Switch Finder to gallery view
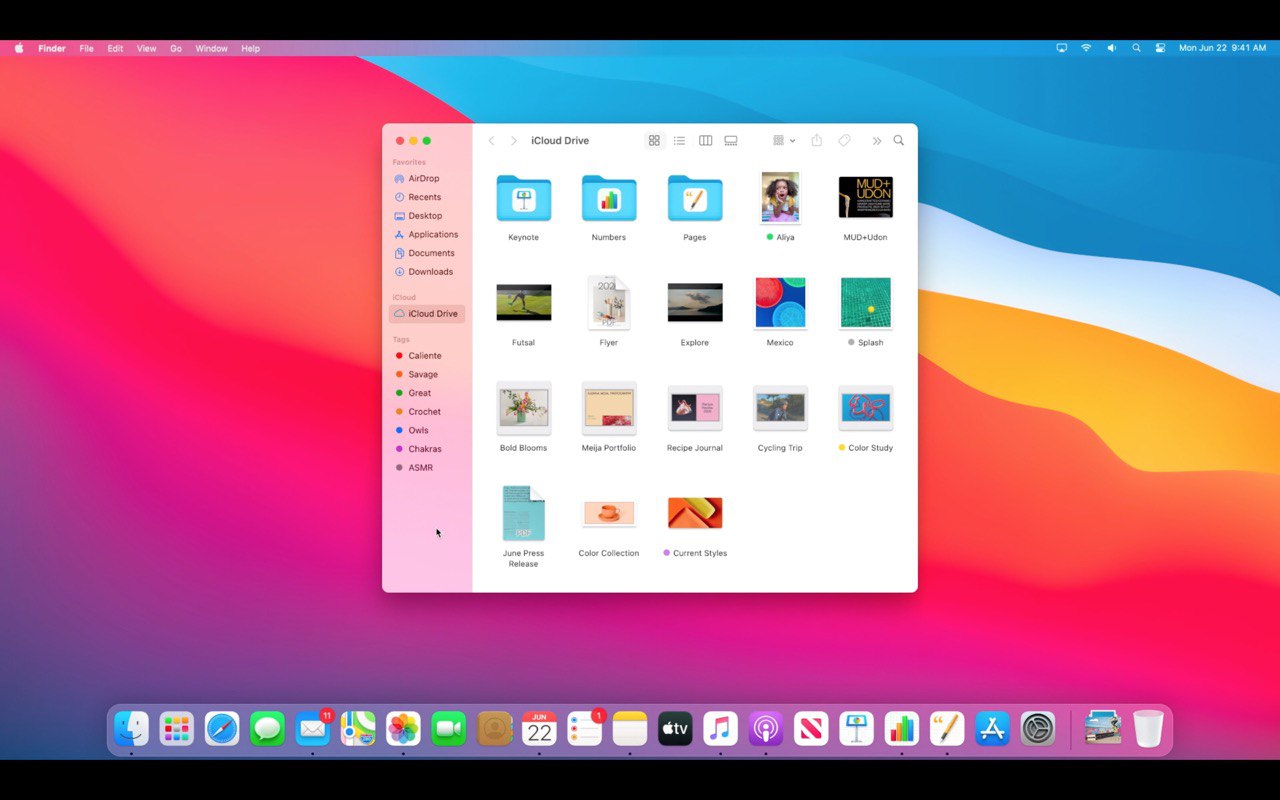This screenshot has height=800, width=1280. (731, 141)
